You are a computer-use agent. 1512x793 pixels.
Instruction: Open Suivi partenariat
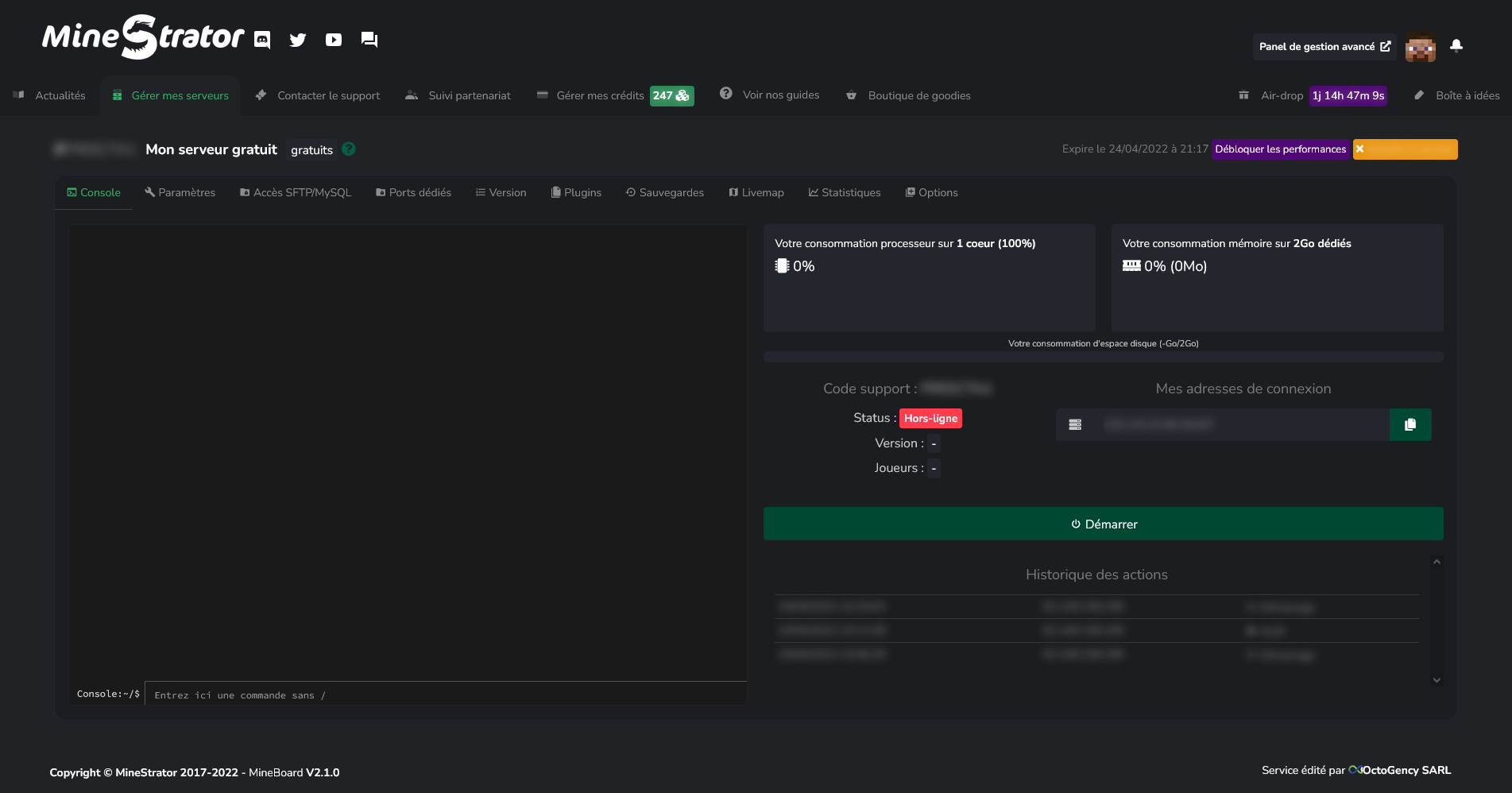tap(458, 95)
